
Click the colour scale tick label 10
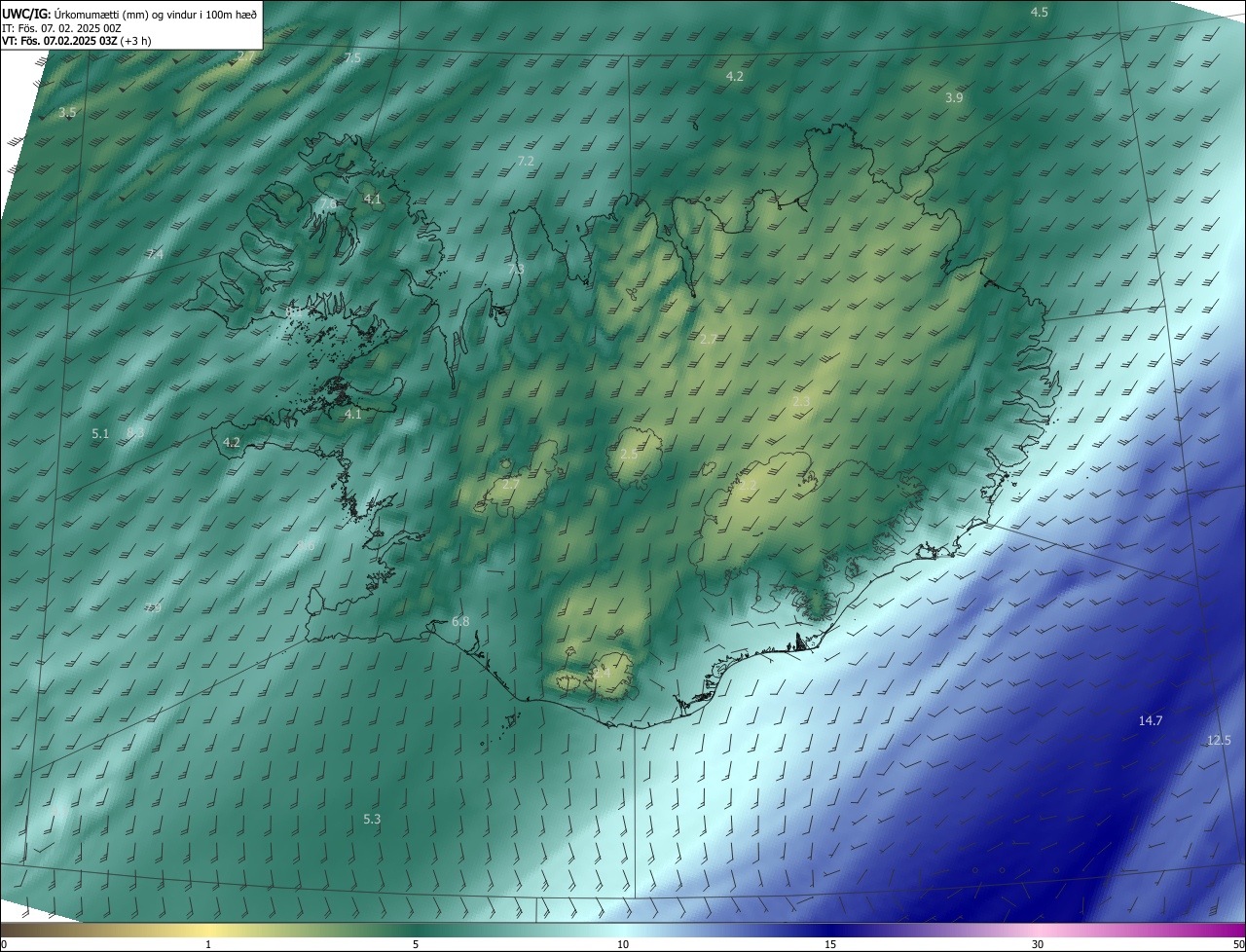[623, 944]
